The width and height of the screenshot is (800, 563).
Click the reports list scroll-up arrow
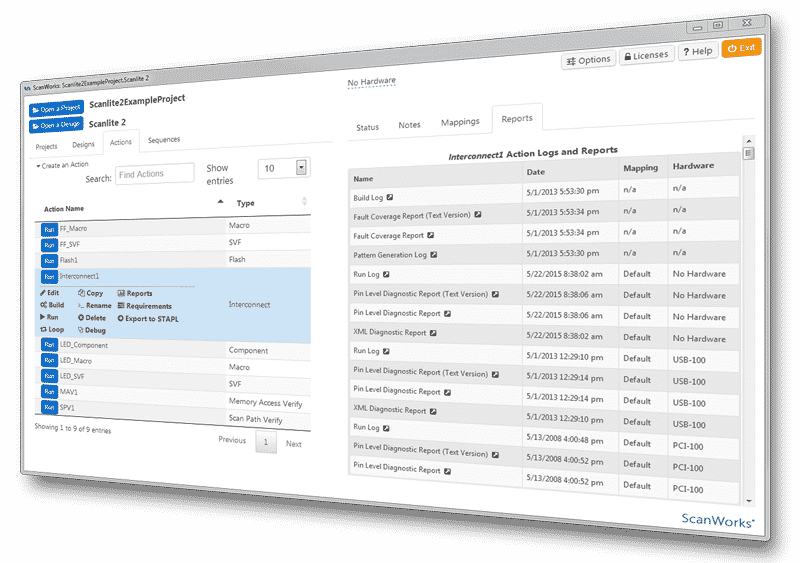pyautogui.click(x=748, y=142)
